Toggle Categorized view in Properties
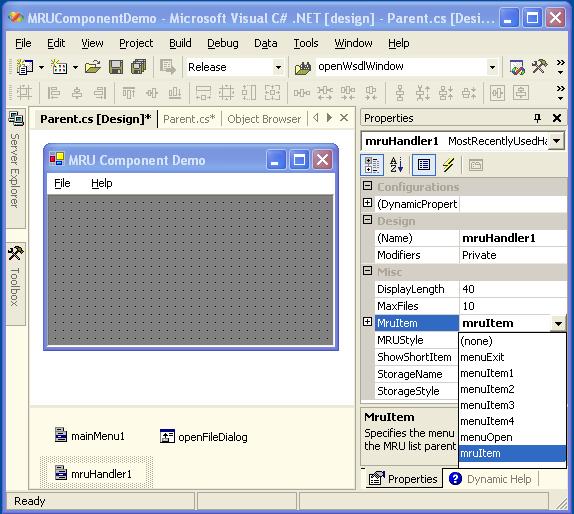 pos(372,165)
